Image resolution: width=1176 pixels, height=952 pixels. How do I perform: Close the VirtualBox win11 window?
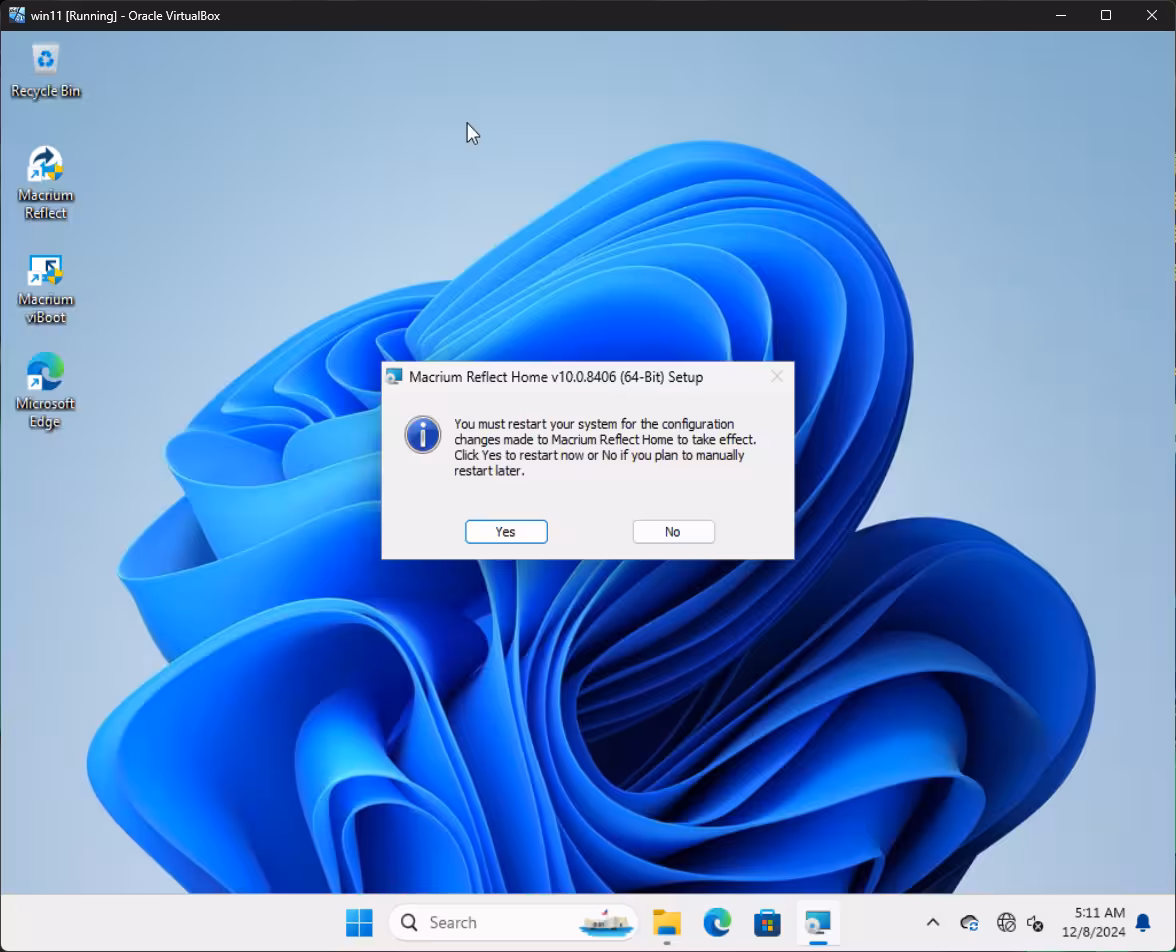(1151, 15)
